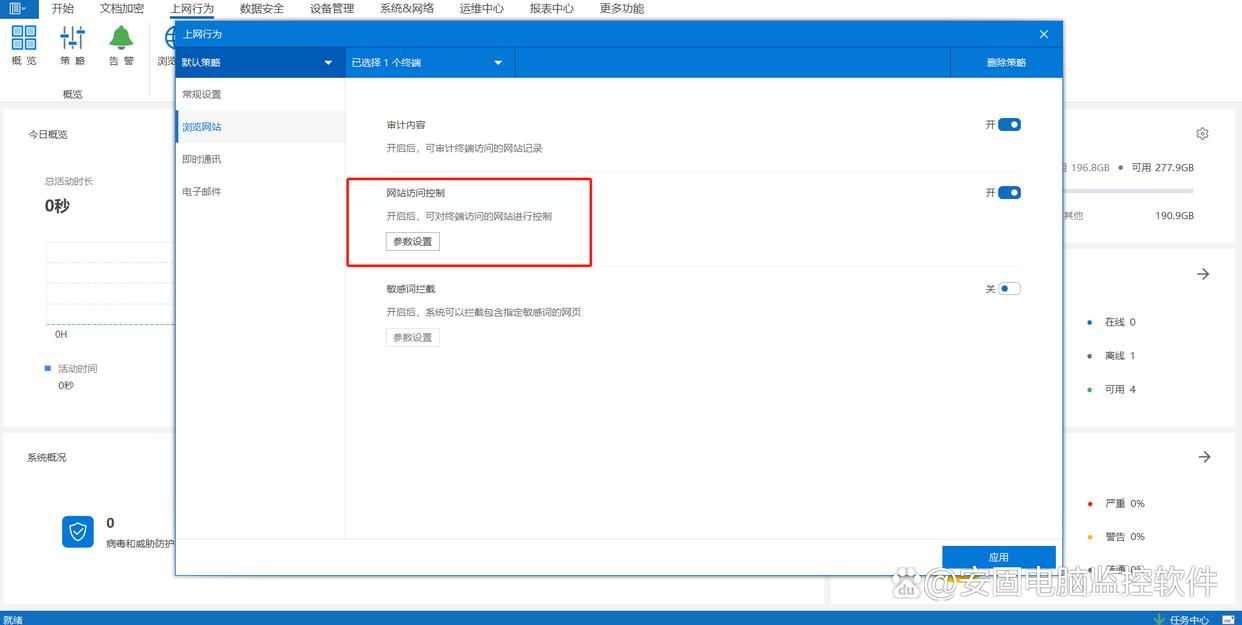Click the arrow in alert severity panel
Viewport: 1242px width, 625px height.
[x=1204, y=457]
